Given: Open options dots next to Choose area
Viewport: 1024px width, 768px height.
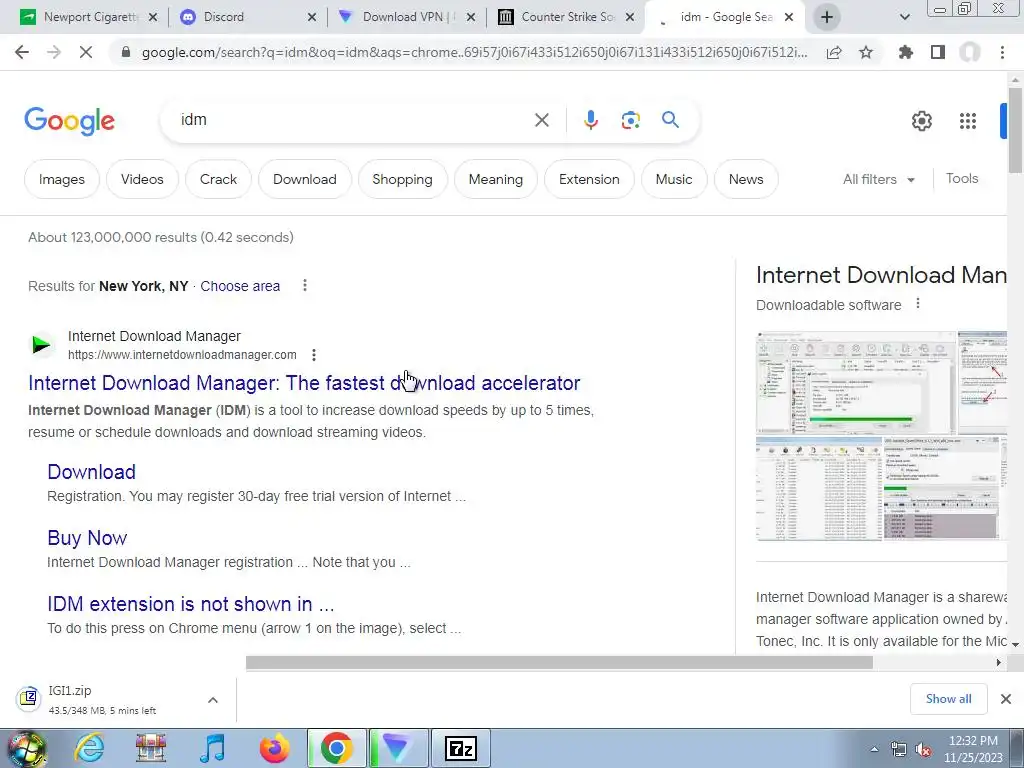Looking at the screenshot, I should [x=305, y=285].
